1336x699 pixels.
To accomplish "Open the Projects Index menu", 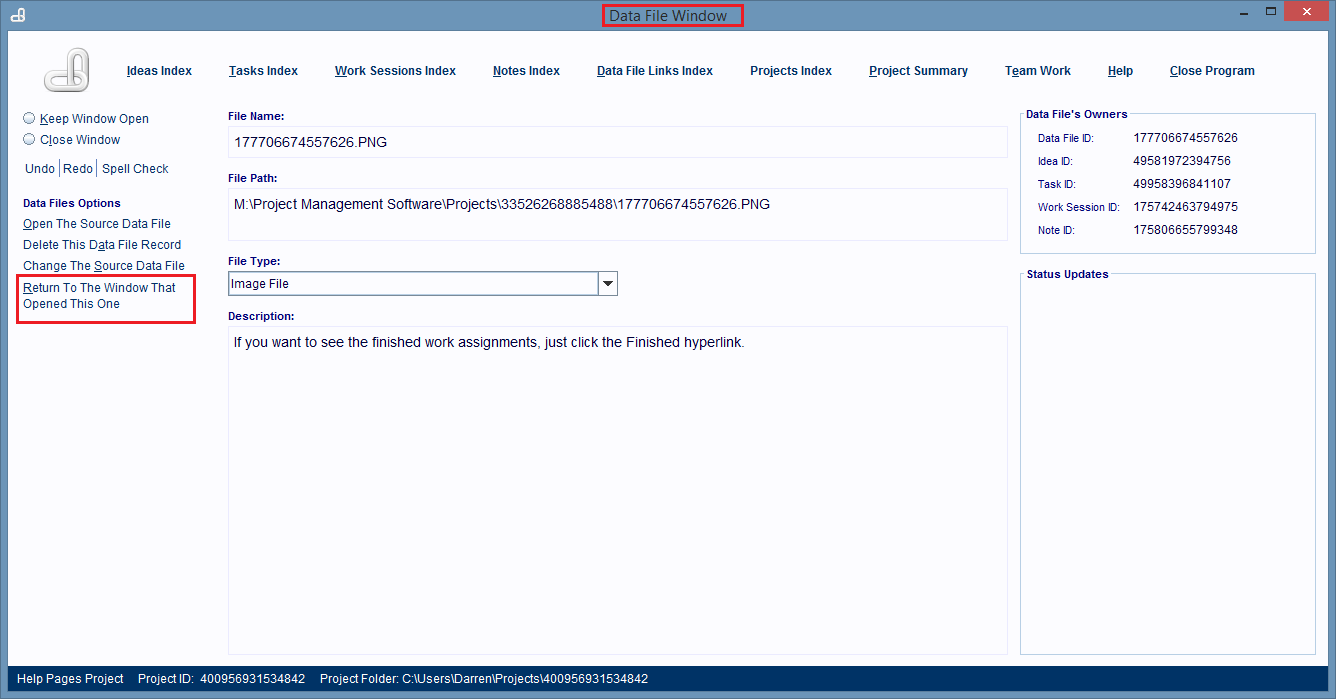I will pyautogui.click(x=791, y=71).
